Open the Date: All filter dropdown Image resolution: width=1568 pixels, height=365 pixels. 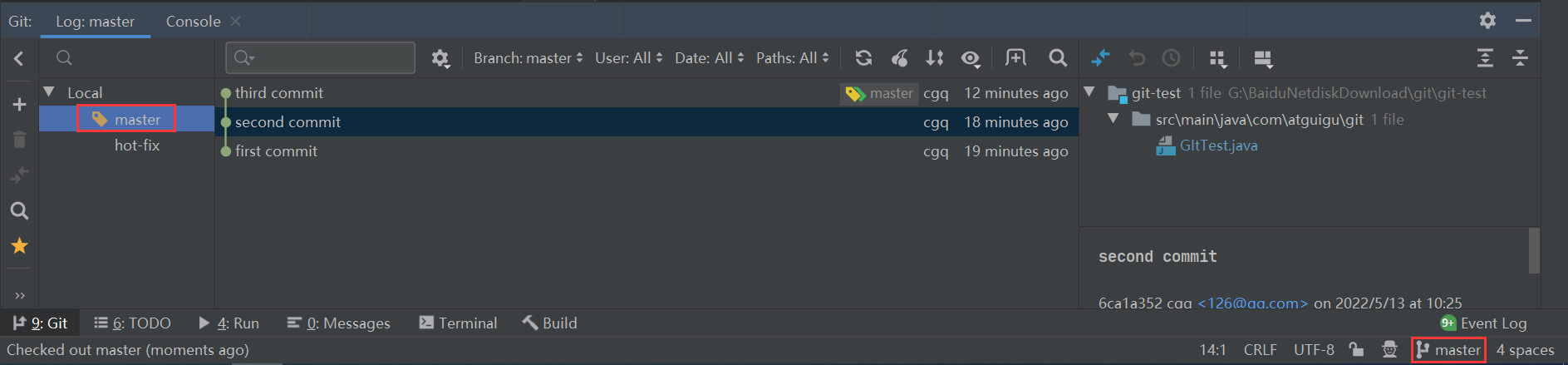(709, 58)
